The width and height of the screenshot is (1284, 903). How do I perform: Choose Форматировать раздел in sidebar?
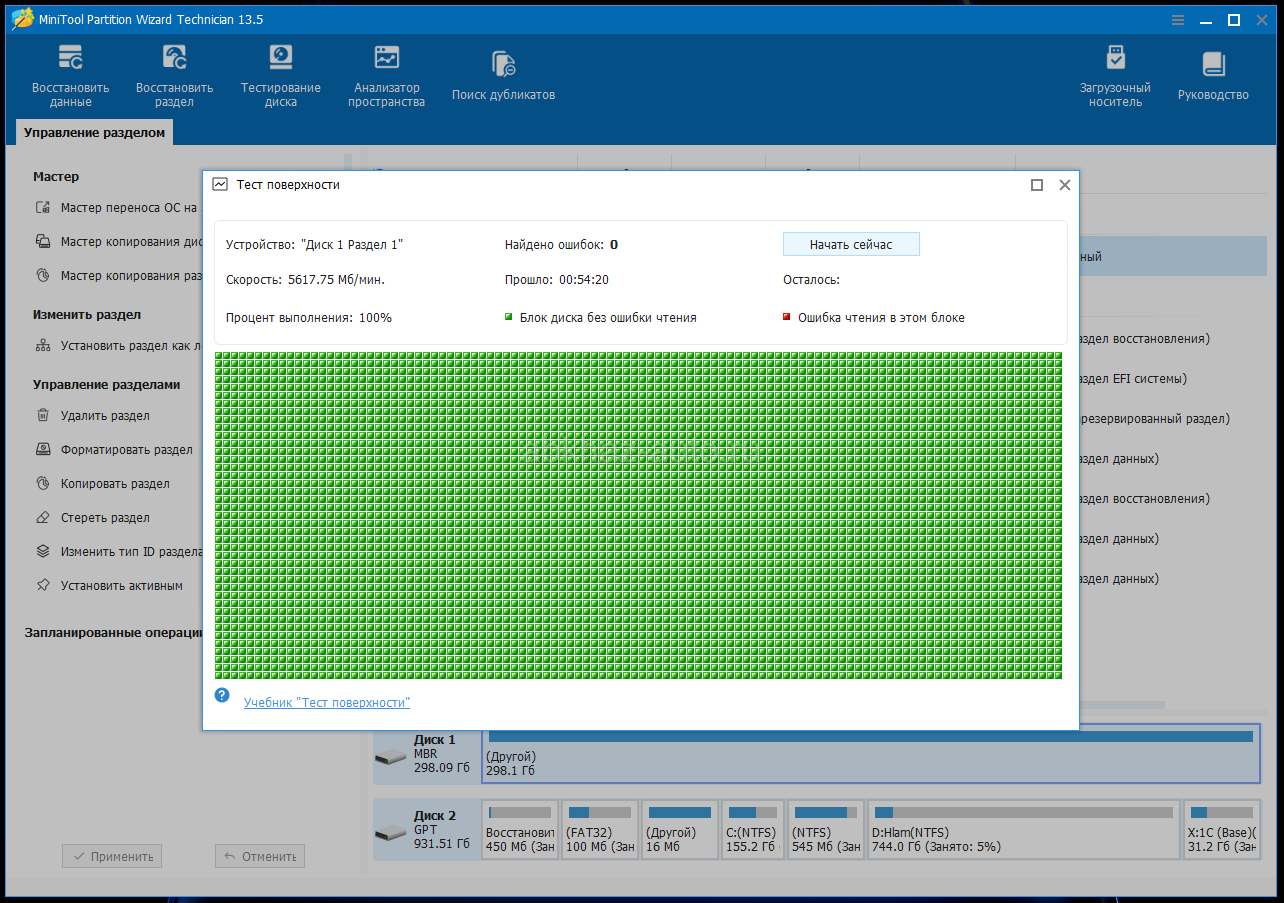(126, 450)
